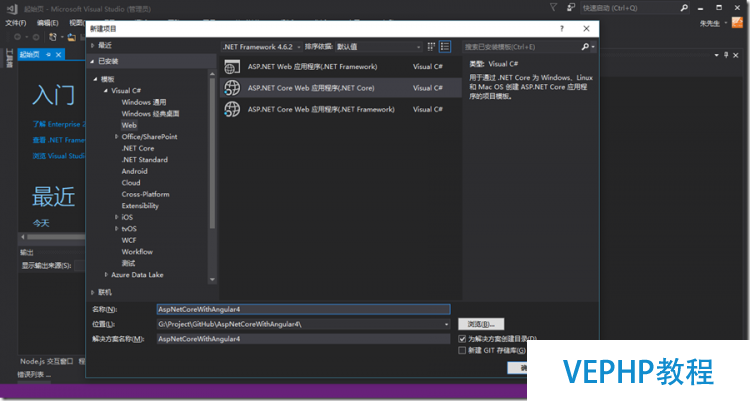Select ASP.NET Core Web 应用程序(.NET Core) template
This screenshot has height=401, width=750.
(341, 88)
